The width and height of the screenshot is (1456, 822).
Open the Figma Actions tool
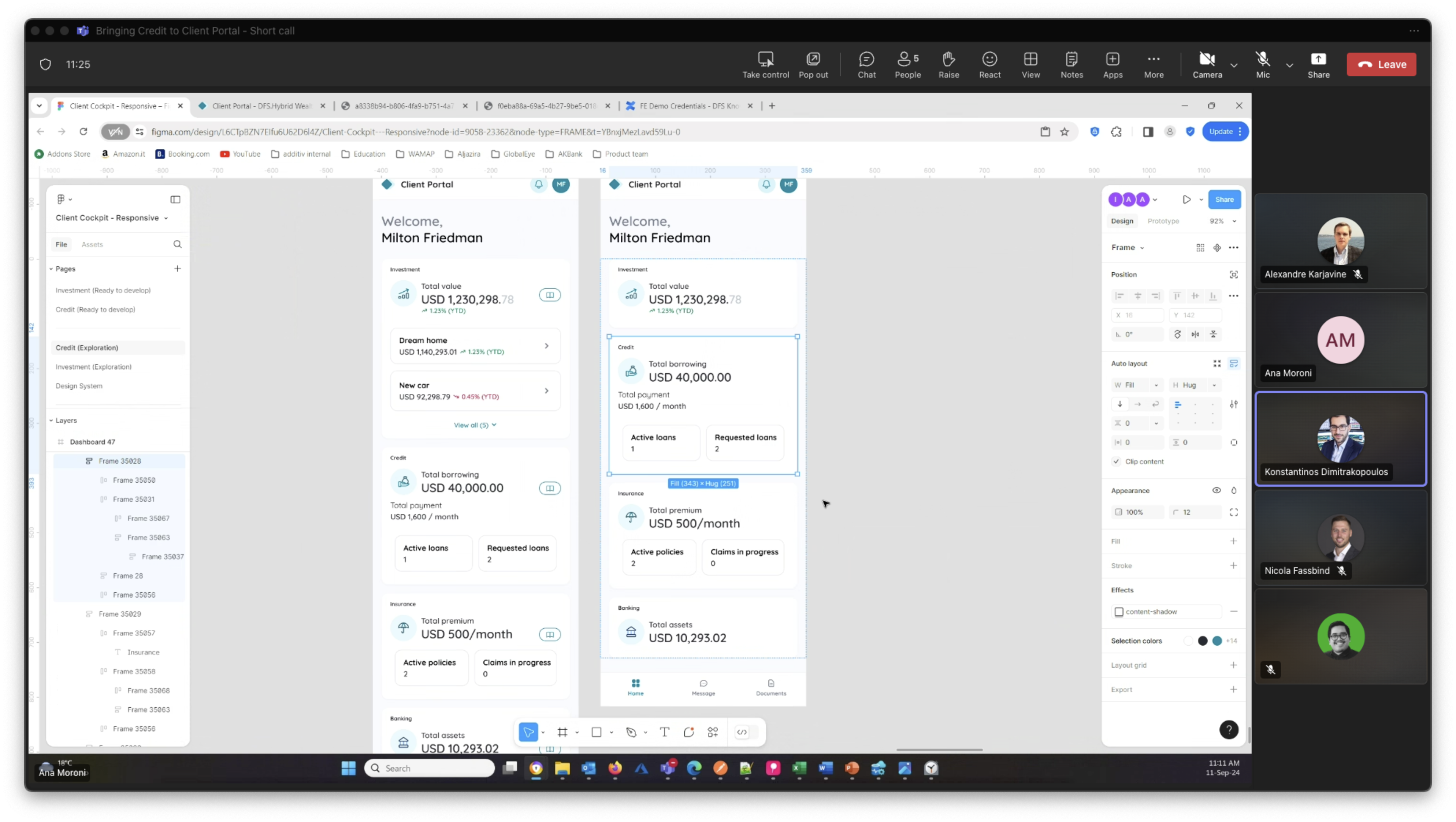(x=713, y=732)
